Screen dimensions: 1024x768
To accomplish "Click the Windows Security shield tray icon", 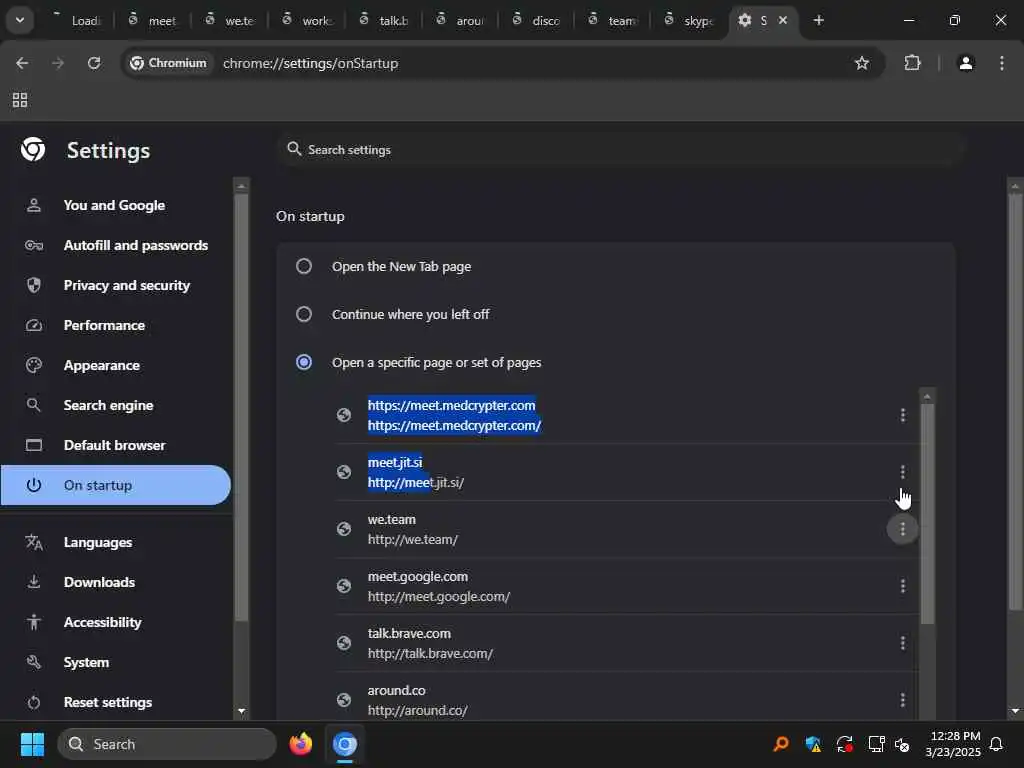I will click(x=813, y=744).
